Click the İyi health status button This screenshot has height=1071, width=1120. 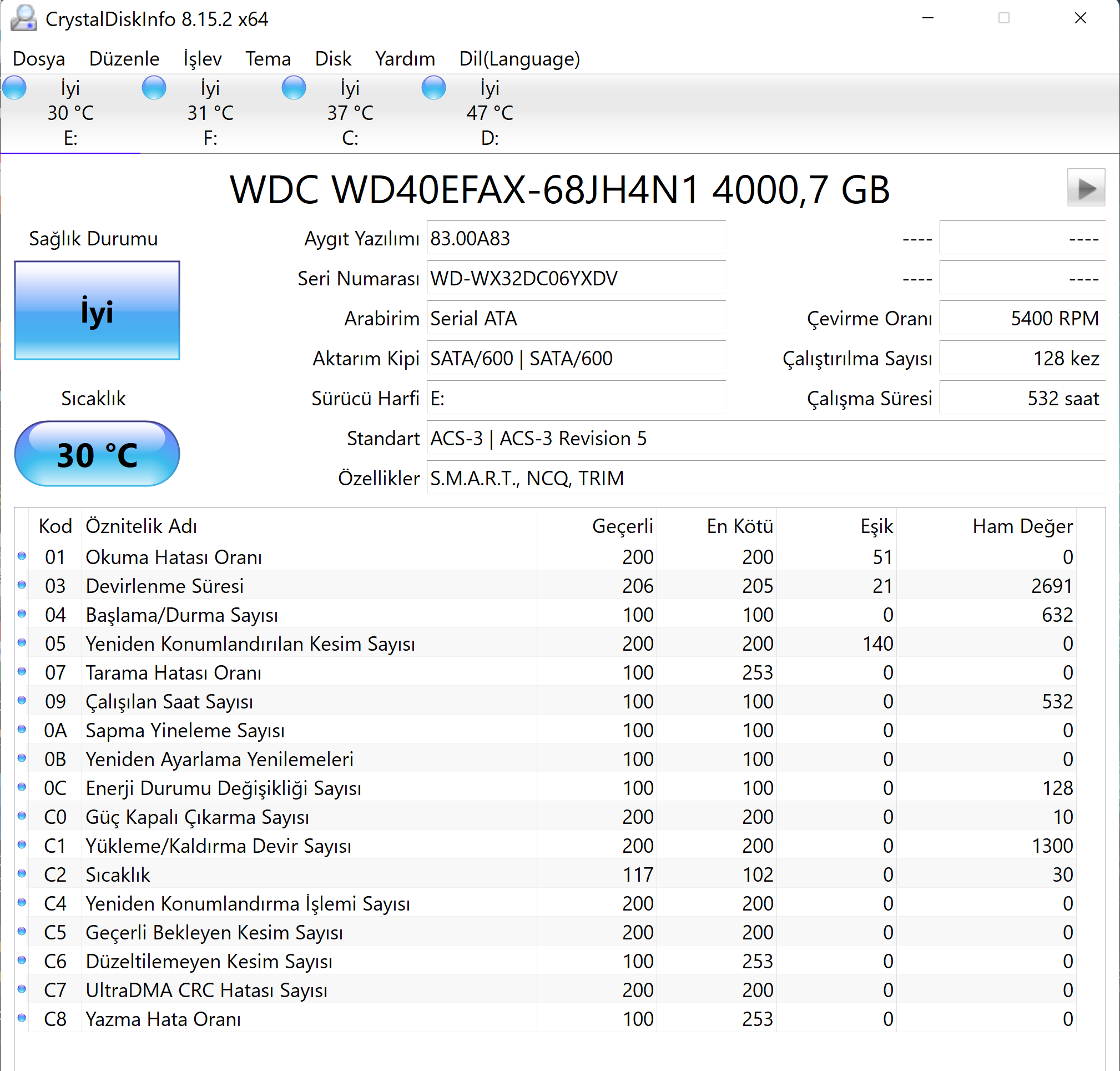tap(97, 310)
